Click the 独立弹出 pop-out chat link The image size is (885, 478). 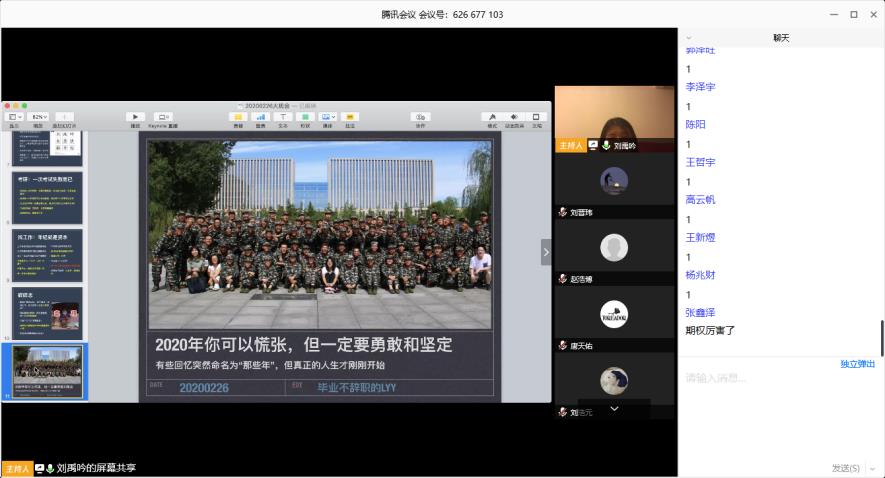(x=857, y=364)
